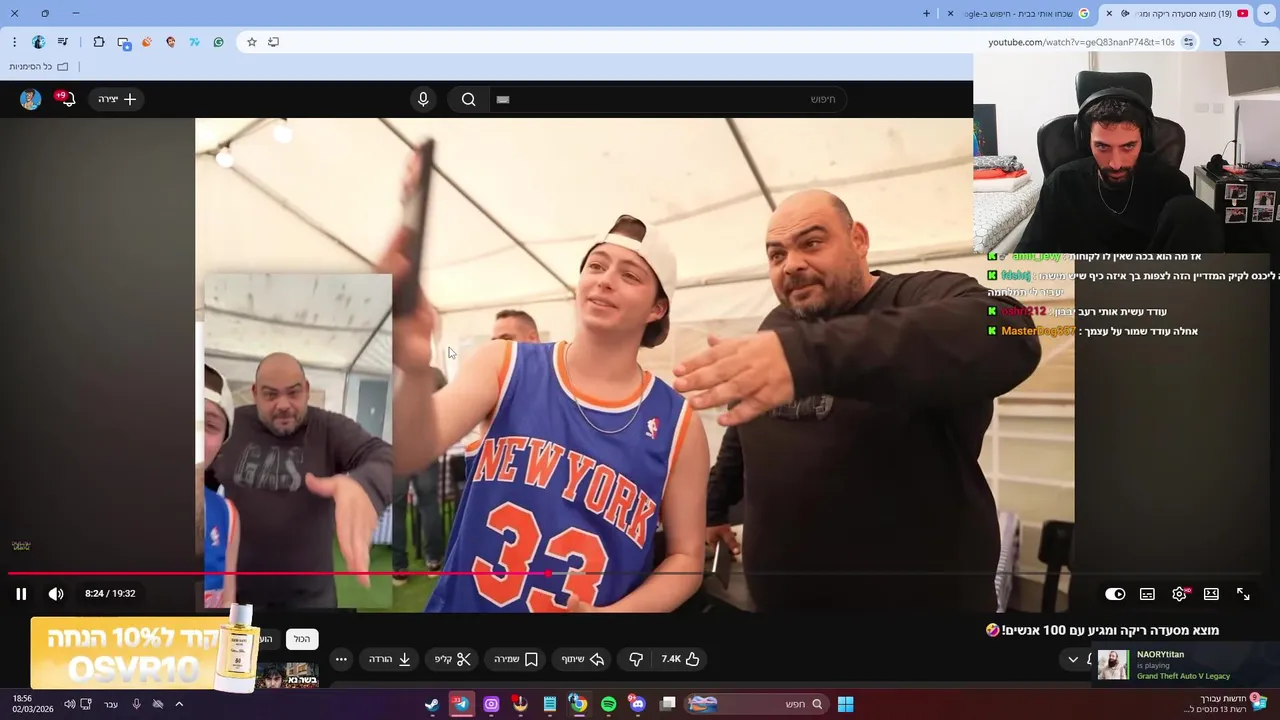Open Chrome media controls icon
Viewport: 1280px width, 720px height.
pyautogui.click(x=63, y=42)
